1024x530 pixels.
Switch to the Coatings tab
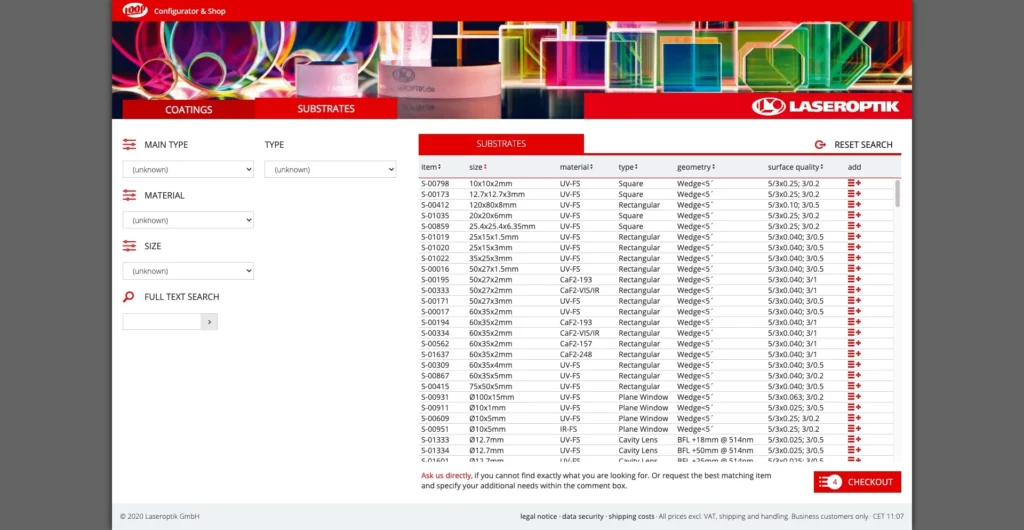tap(188, 109)
